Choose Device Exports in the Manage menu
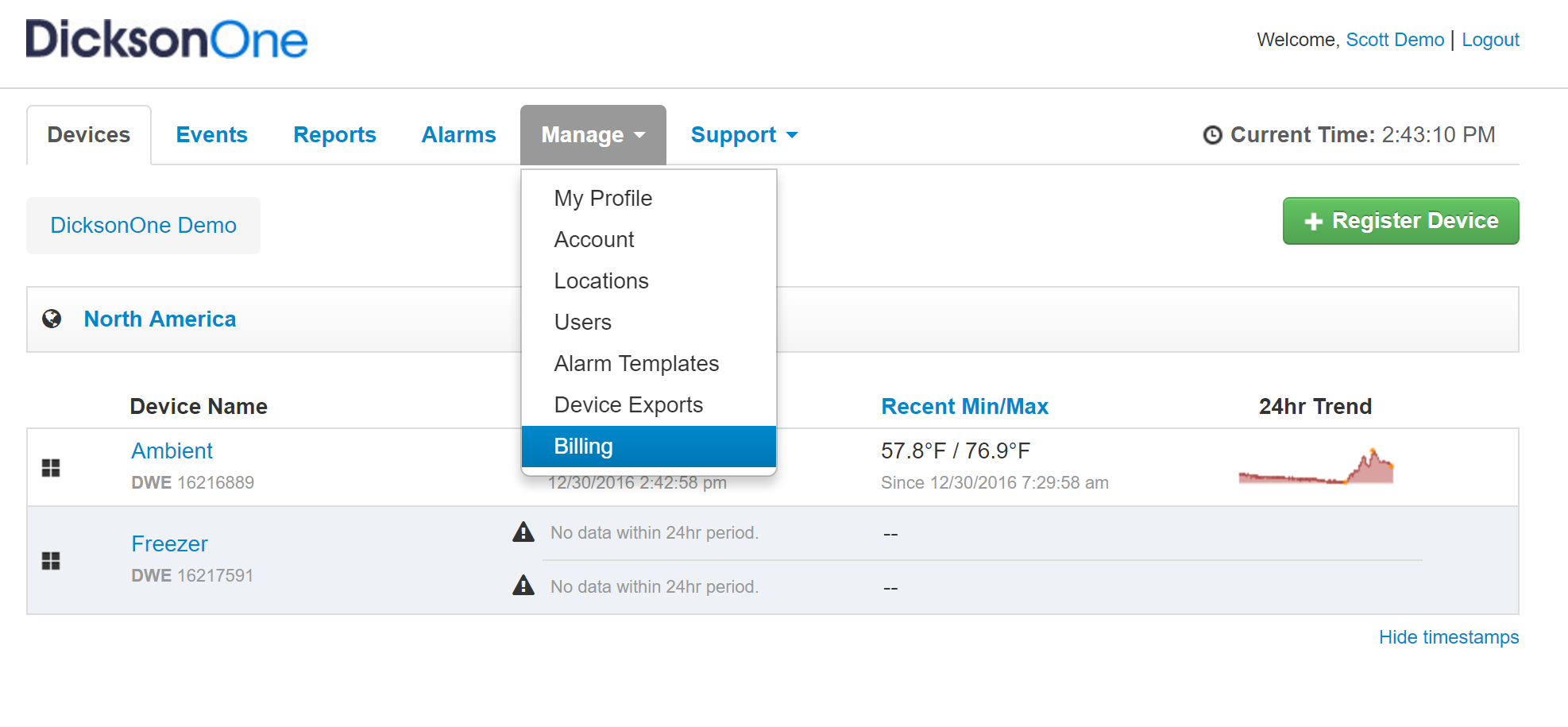Image resolution: width=1568 pixels, height=727 pixels. click(x=649, y=404)
